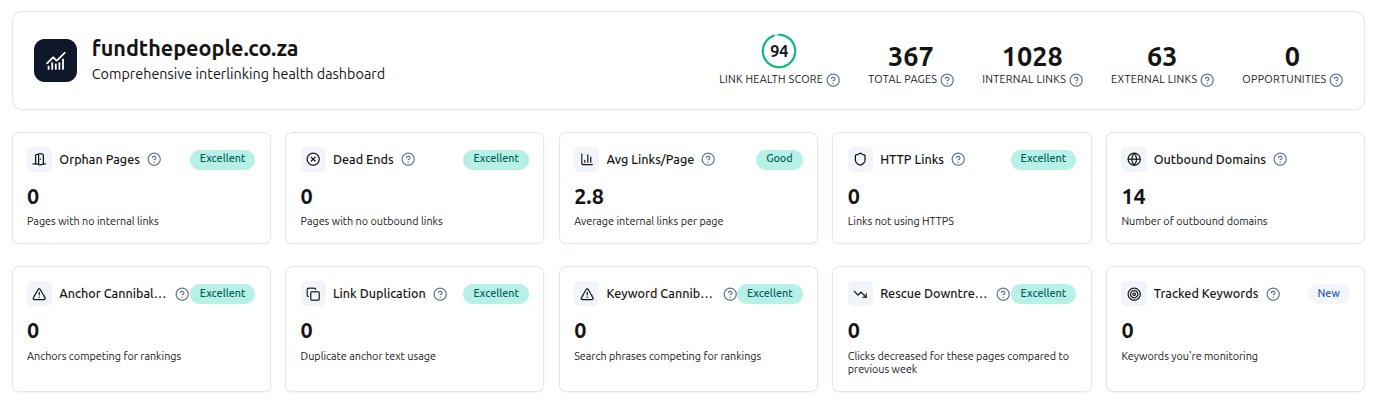Click the Good badge on Avg Links/Page
Screen dimensions: 1375x405
point(779,159)
